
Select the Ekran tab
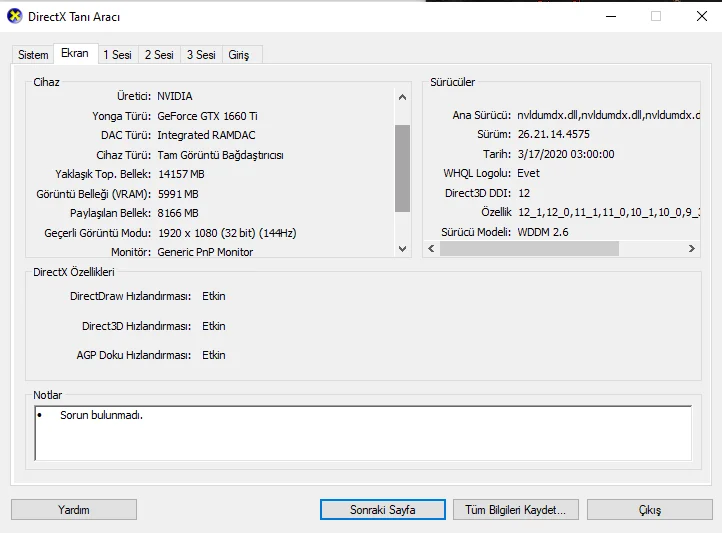[x=75, y=53]
